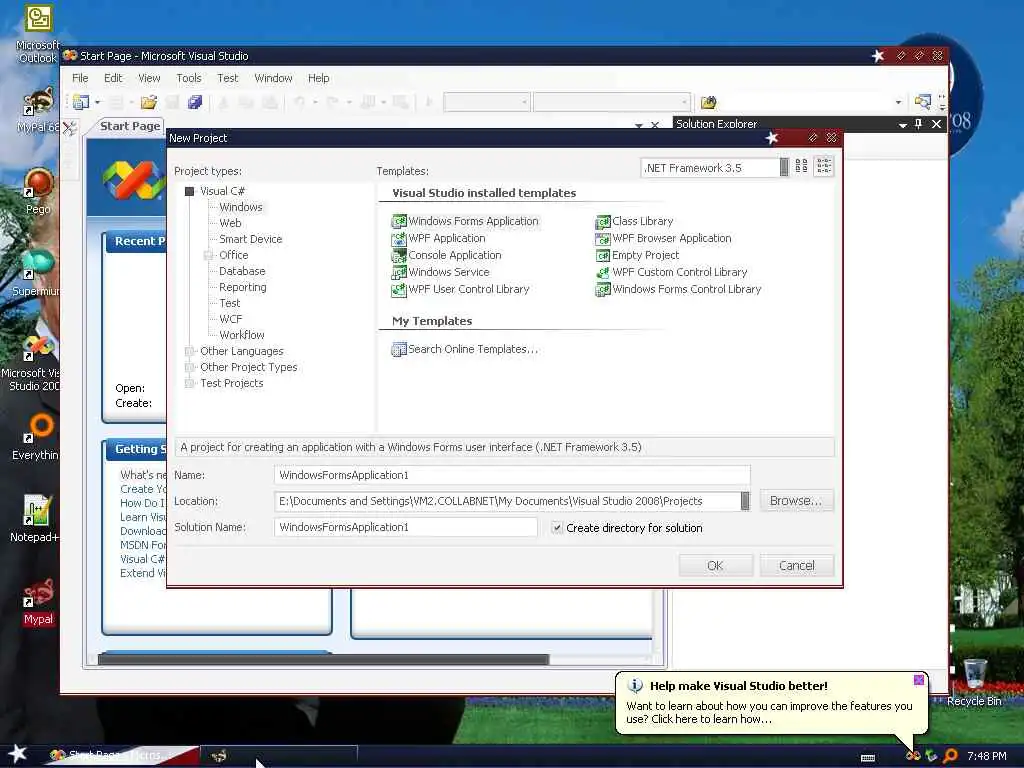The height and width of the screenshot is (768, 1024).
Task: Select the Web project type
Action: click(230, 223)
